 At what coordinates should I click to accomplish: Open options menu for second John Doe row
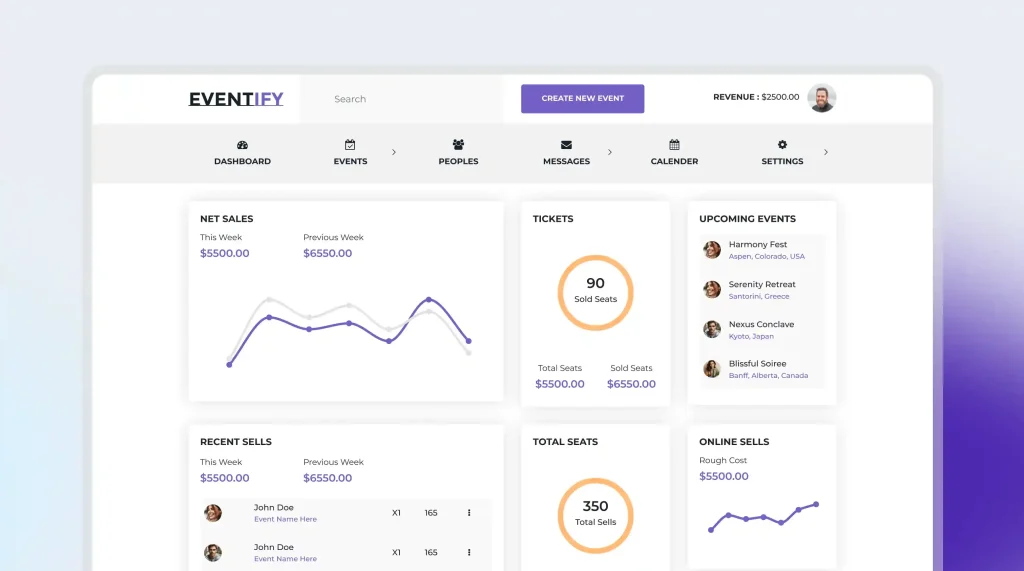pos(469,552)
